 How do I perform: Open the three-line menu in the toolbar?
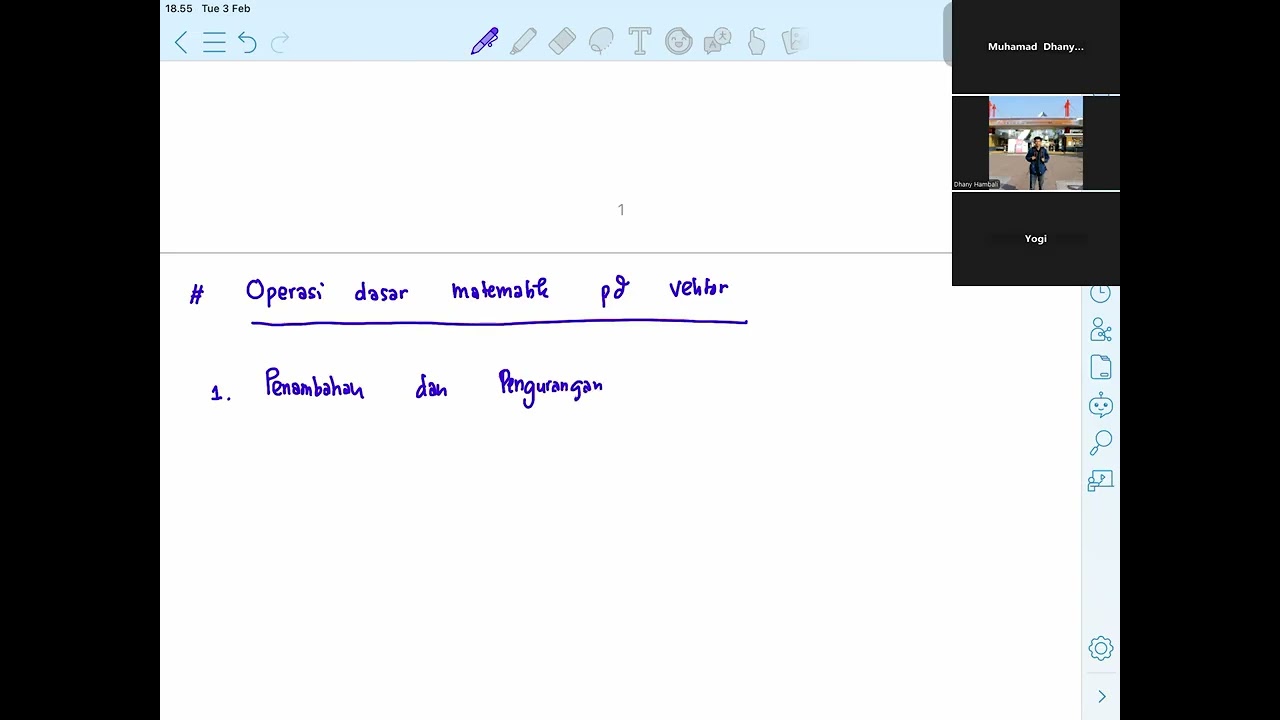click(214, 42)
